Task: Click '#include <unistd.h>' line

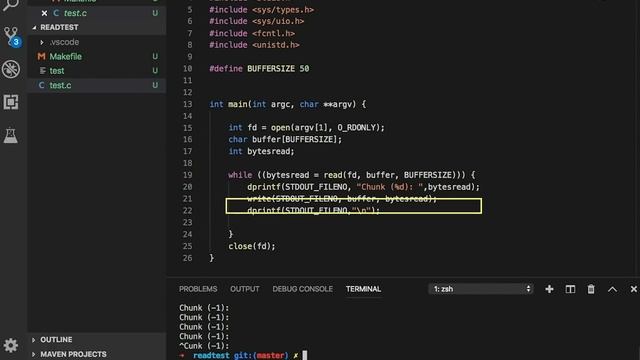Action: pyautogui.click(x=254, y=45)
